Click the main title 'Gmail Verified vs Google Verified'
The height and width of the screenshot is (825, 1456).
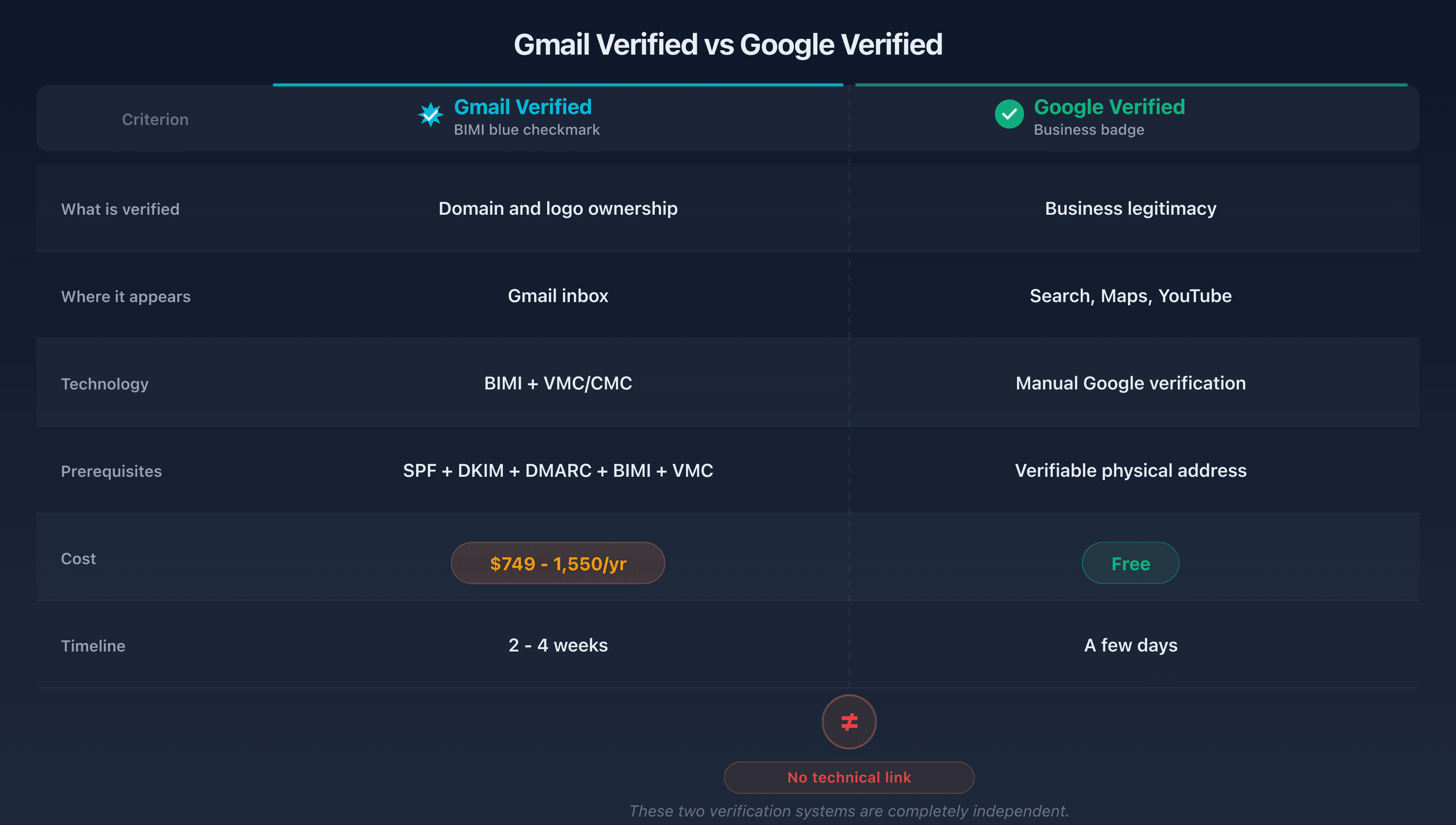tap(728, 44)
